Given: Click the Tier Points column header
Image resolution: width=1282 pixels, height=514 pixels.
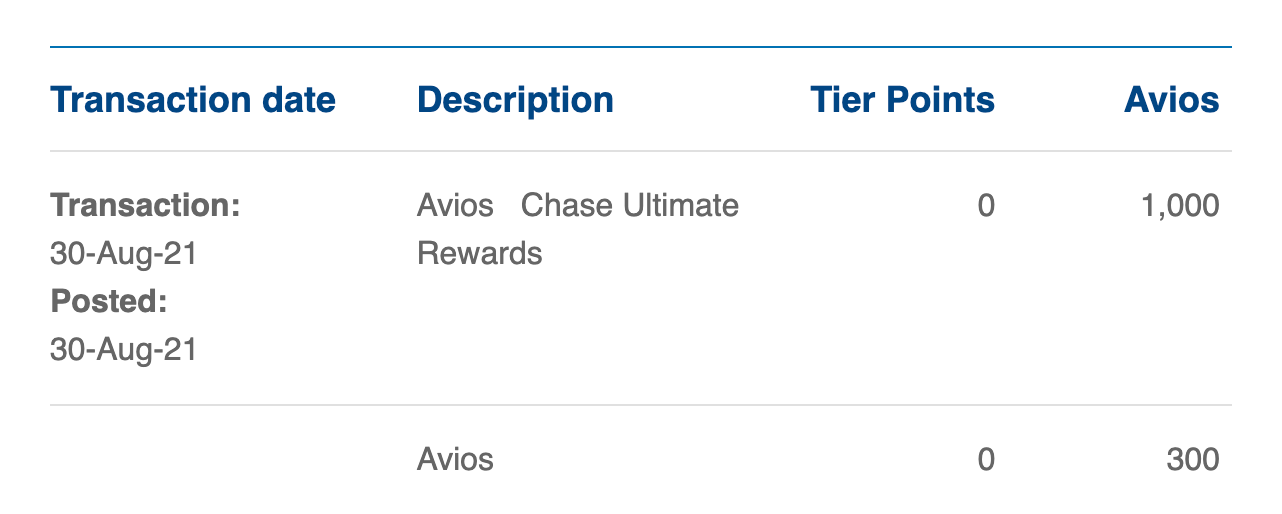Looking at the screenshot, I should tap(902, 100).
